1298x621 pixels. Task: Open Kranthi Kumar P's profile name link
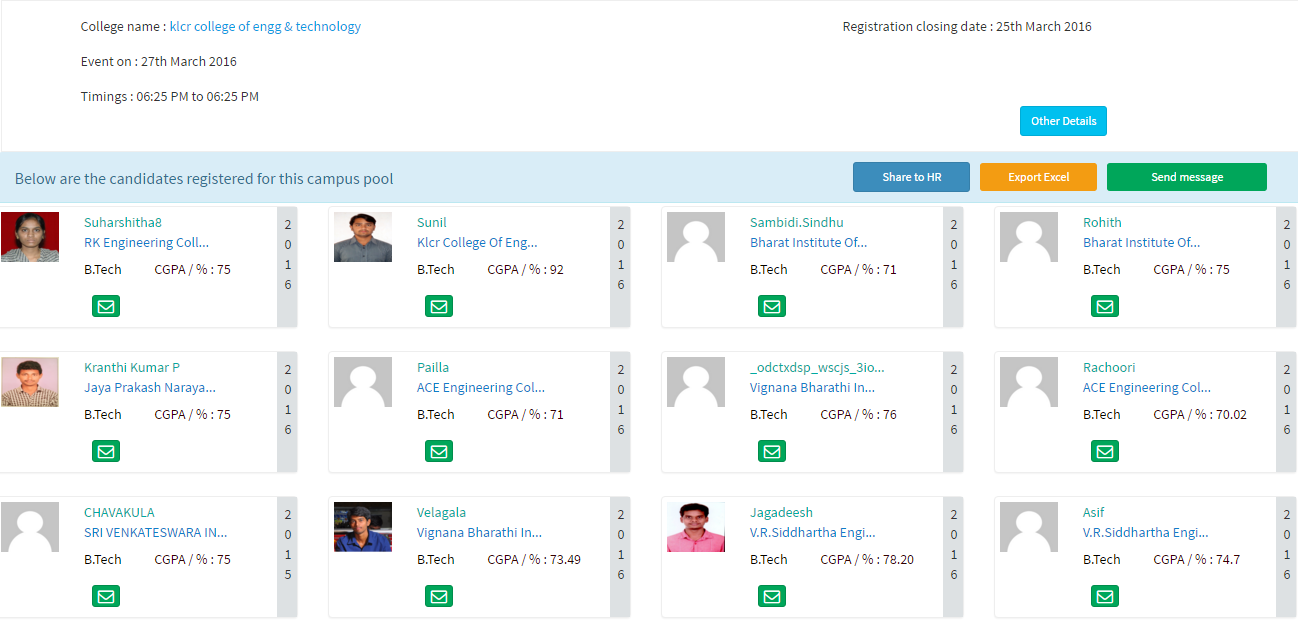pos(132,367)
